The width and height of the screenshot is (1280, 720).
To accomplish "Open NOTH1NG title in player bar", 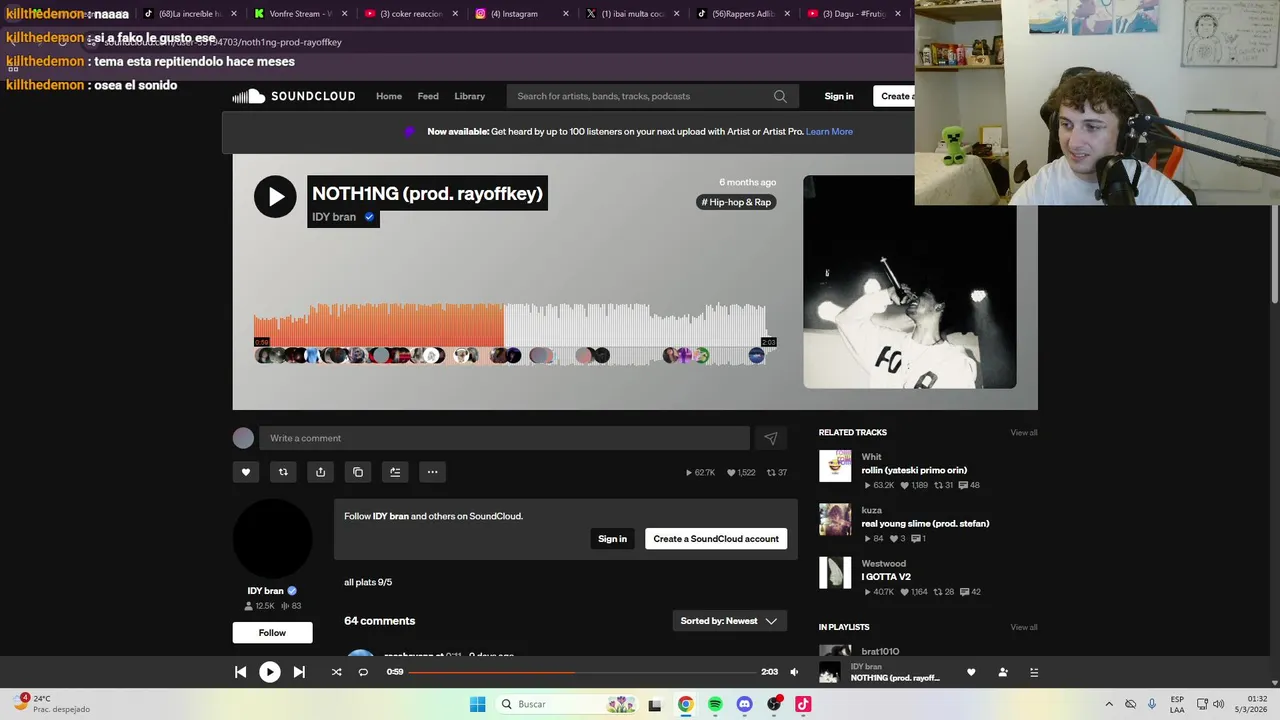I will tap(895, 678).
